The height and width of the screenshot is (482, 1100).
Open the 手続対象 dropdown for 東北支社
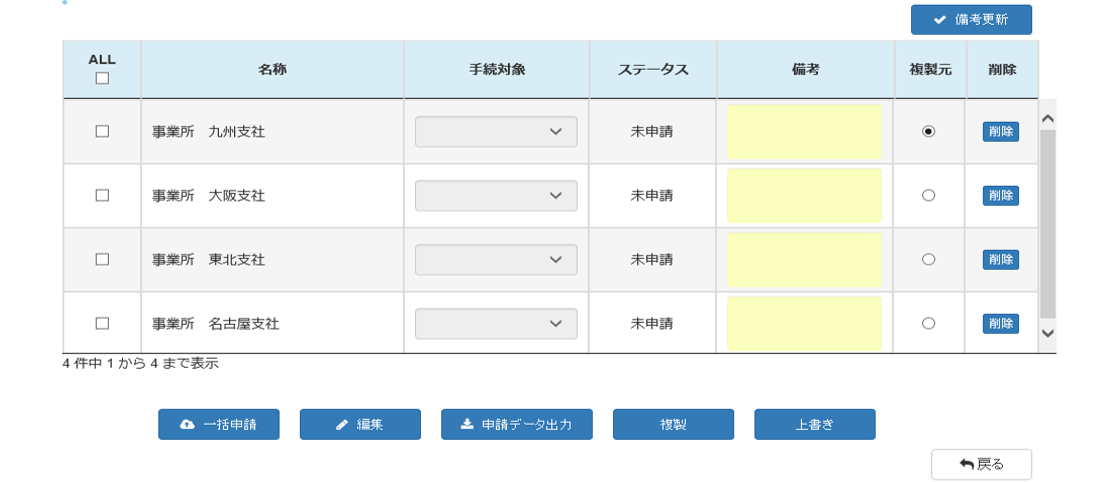tap(496, 260)
